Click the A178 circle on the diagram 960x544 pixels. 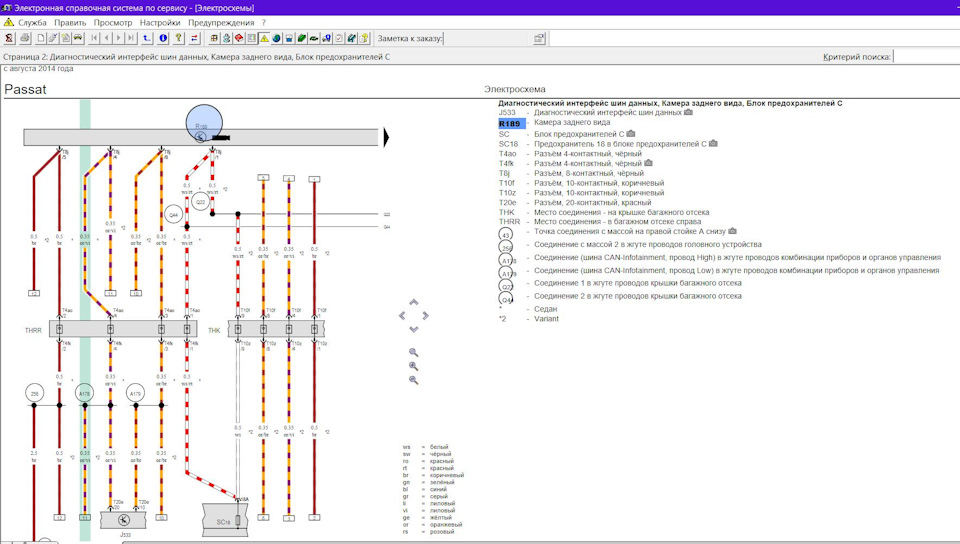[x=84, y=393]
